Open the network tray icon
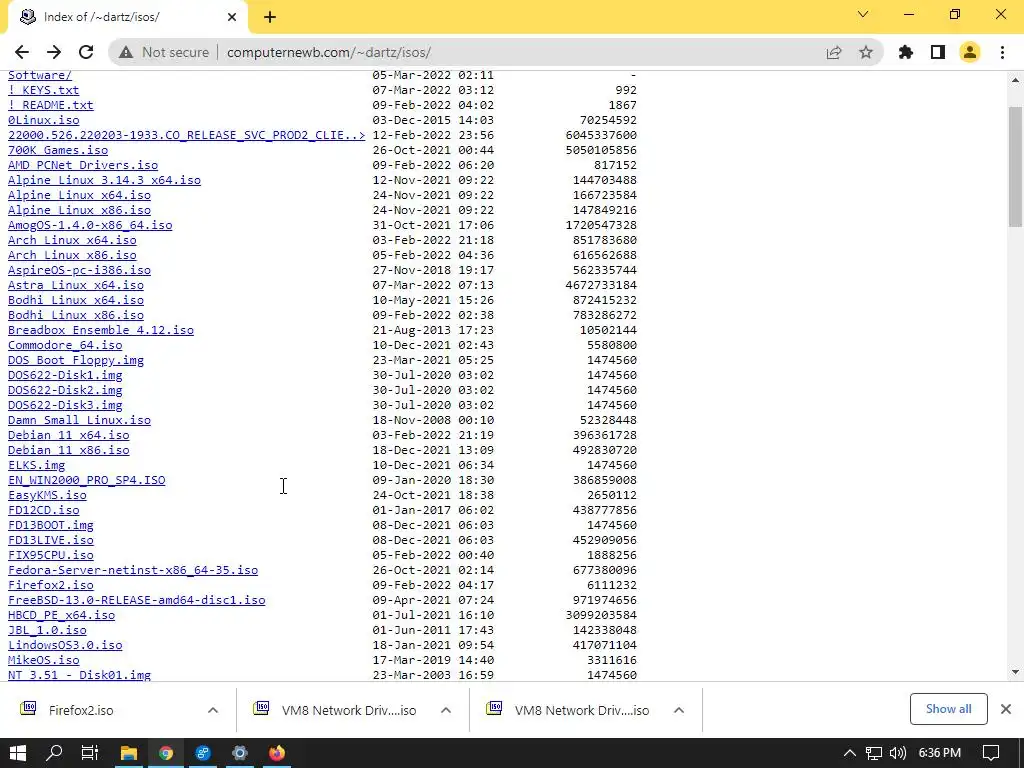1024x768 pixels. (874, 753)
